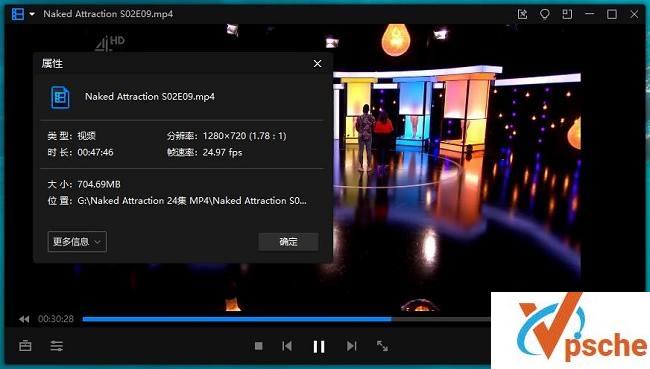Skip to the previous video

pyautogui.click(x=287, y=346)
